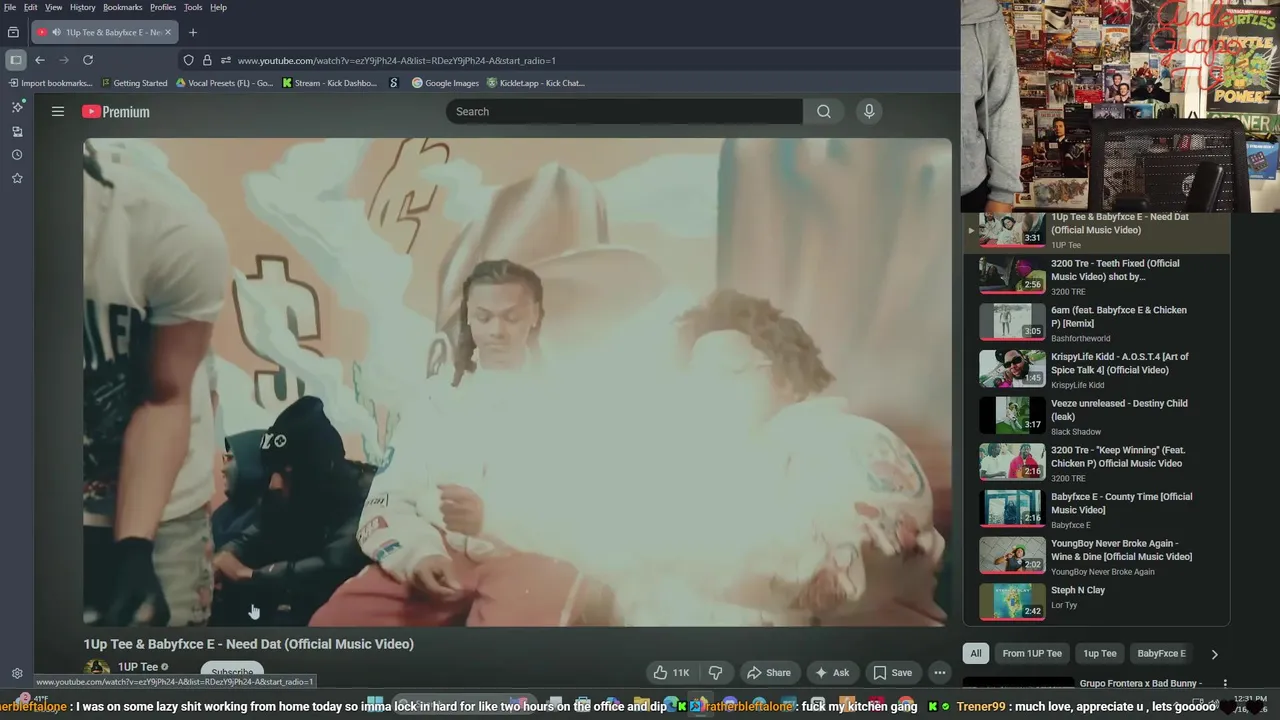
Task: Click the search magnifier button
Action: [x=824, y=112]
